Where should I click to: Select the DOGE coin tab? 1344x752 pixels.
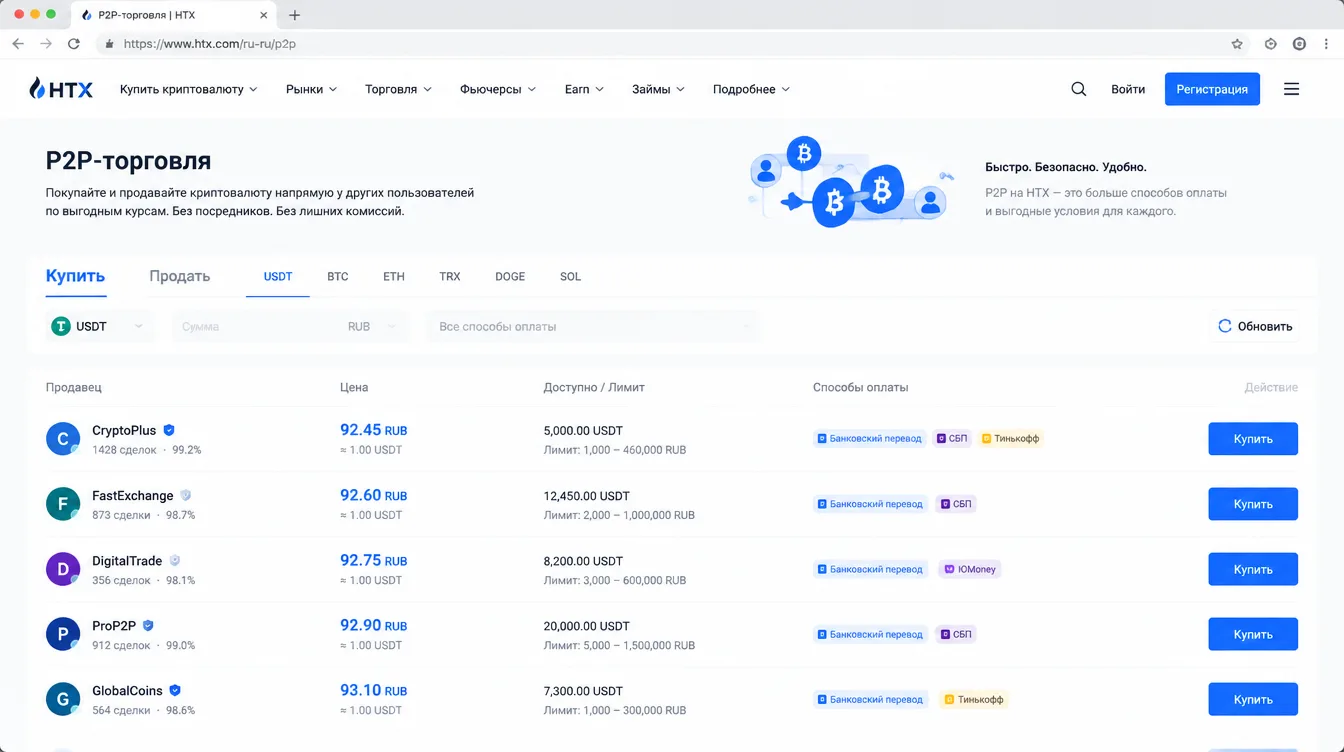tap(510, 276)
